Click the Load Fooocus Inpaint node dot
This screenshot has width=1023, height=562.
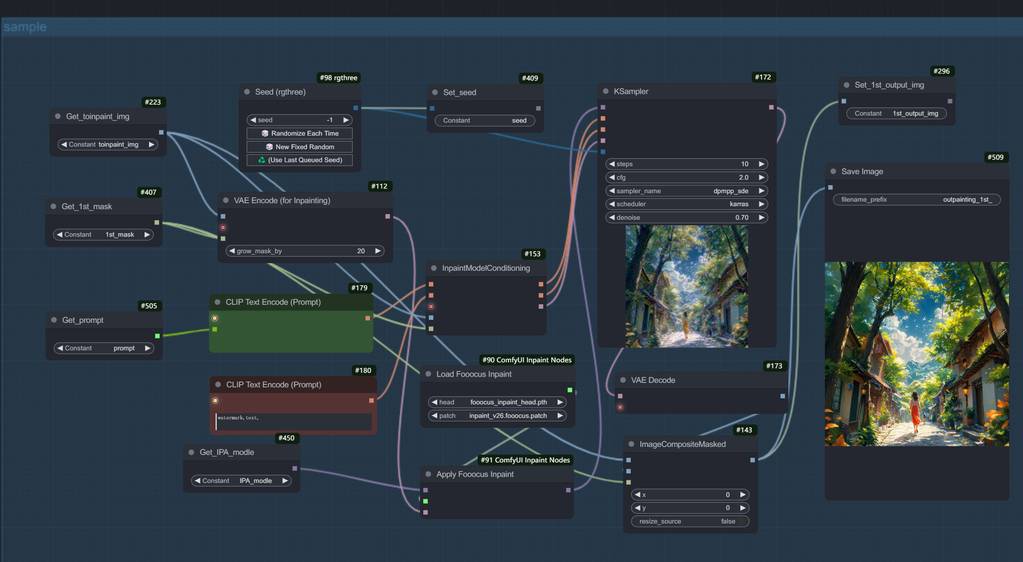coord(428,374)
